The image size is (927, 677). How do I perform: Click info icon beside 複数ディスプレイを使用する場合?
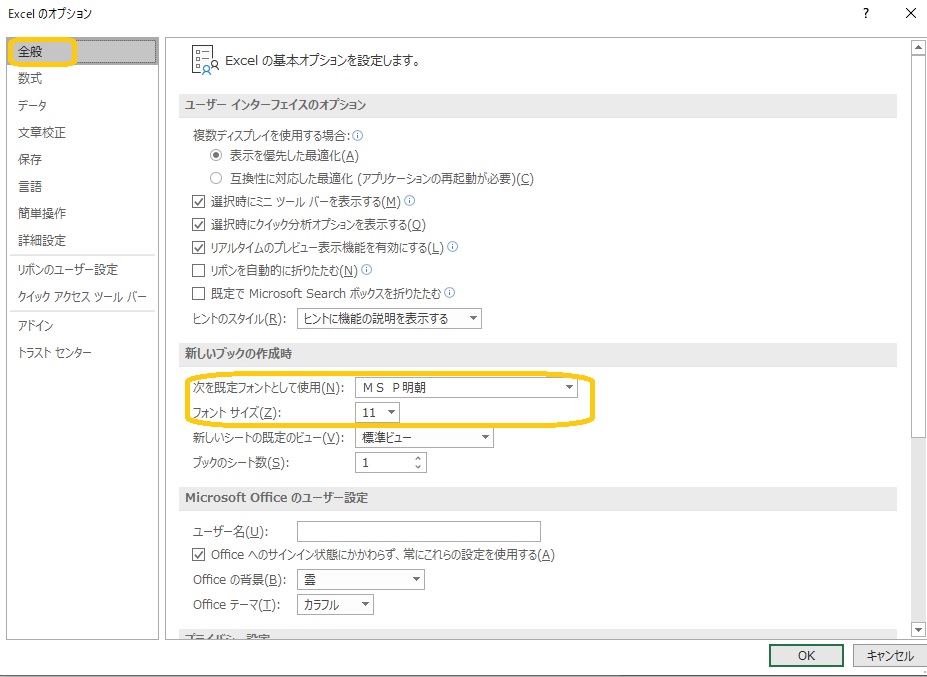pos(358,135)
